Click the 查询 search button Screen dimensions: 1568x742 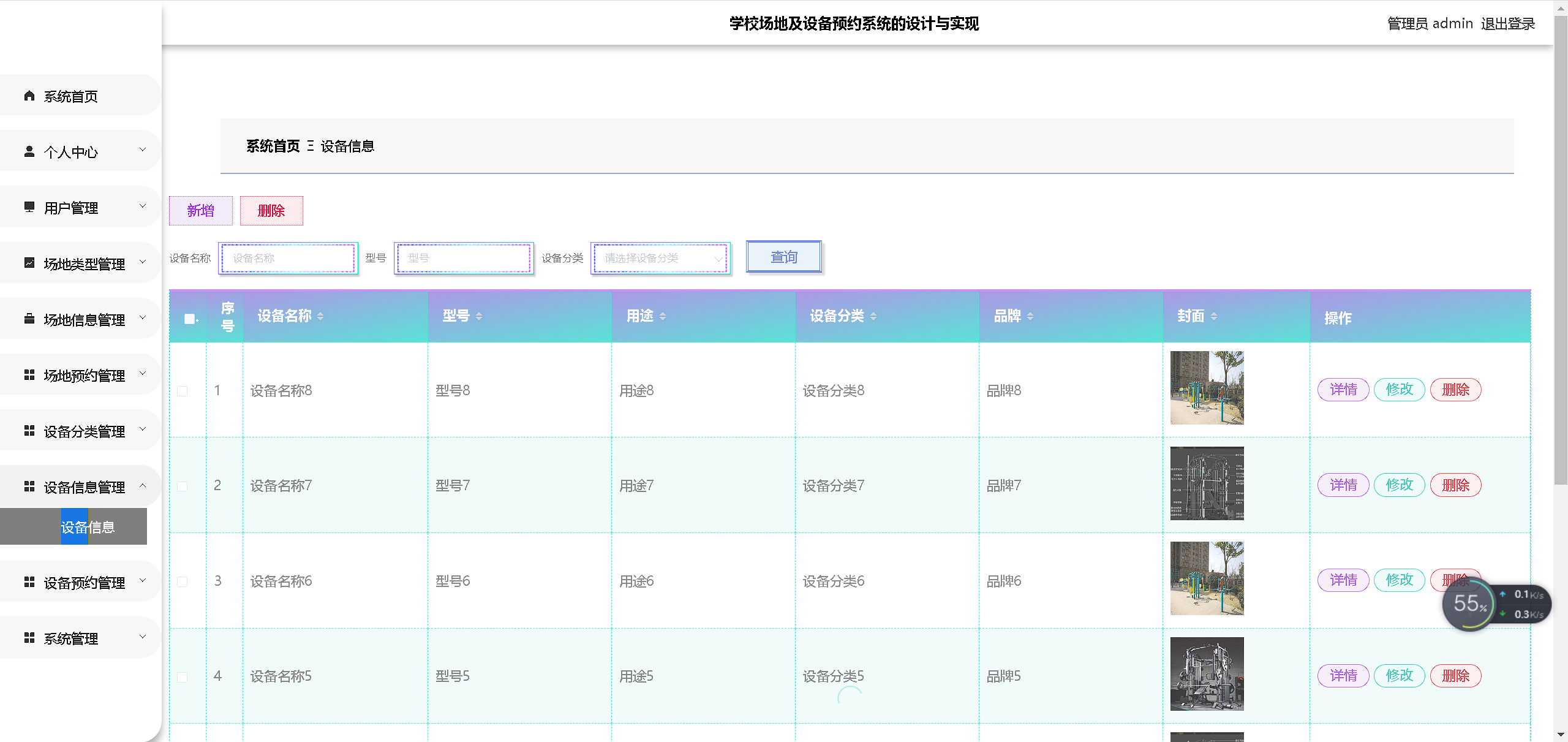[783, 257]
